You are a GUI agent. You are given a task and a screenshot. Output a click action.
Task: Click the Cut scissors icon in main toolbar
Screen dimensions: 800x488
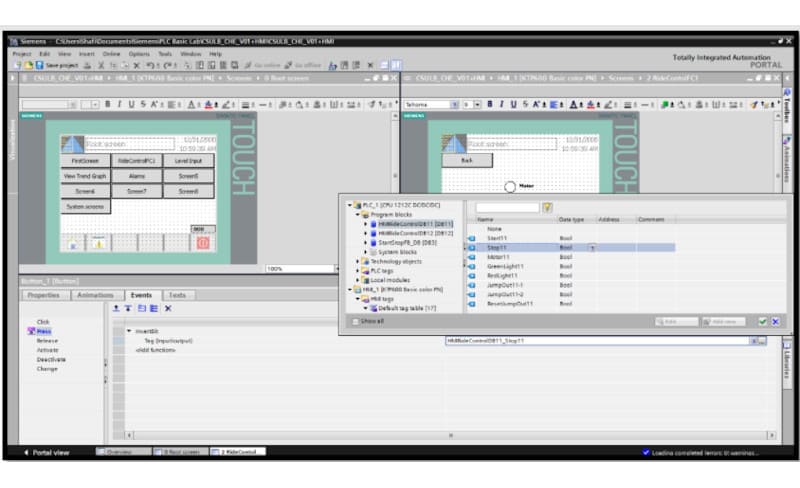(101, 65)
